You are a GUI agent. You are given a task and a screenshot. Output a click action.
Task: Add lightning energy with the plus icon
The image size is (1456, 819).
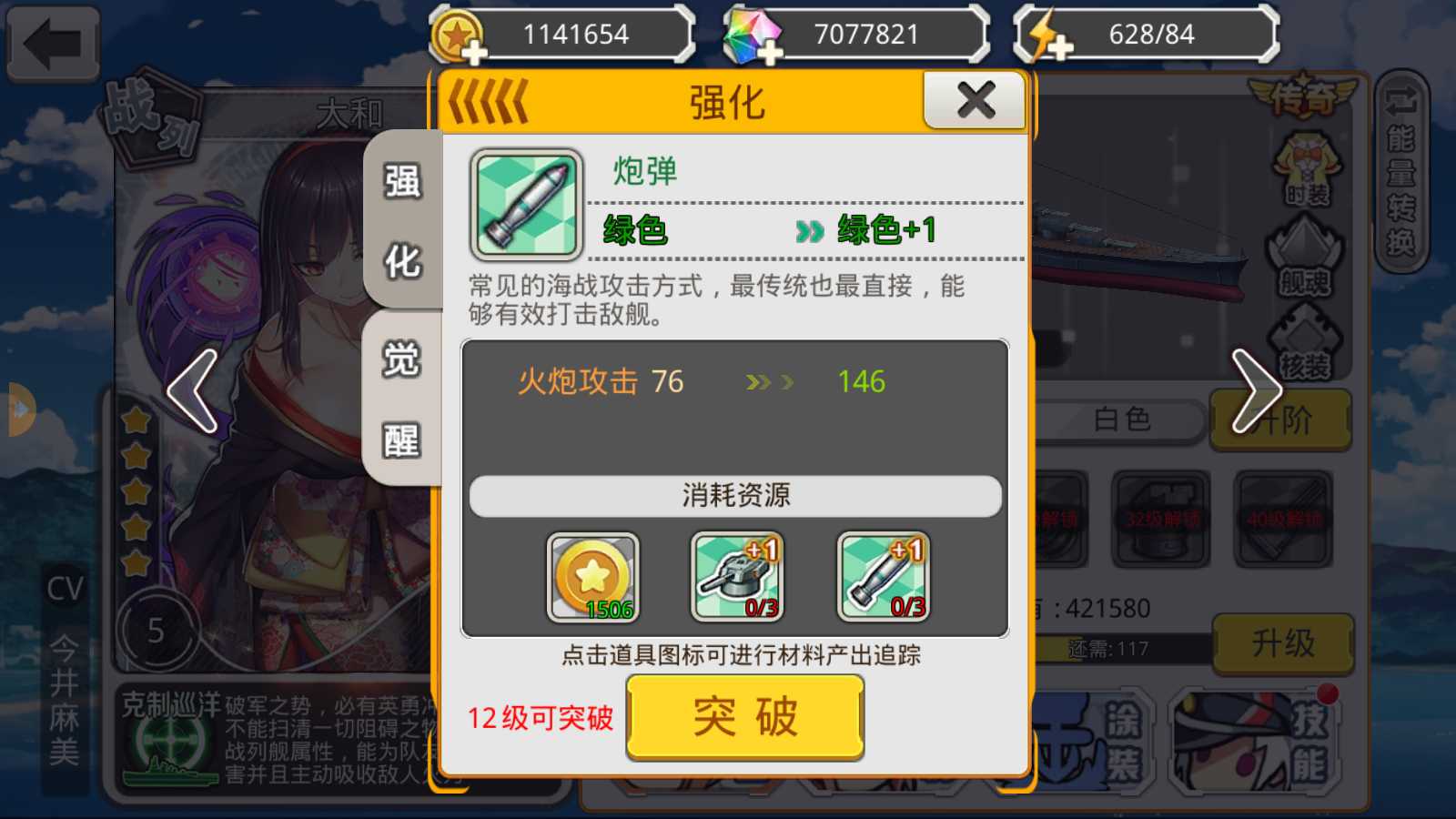point(1060,47)
